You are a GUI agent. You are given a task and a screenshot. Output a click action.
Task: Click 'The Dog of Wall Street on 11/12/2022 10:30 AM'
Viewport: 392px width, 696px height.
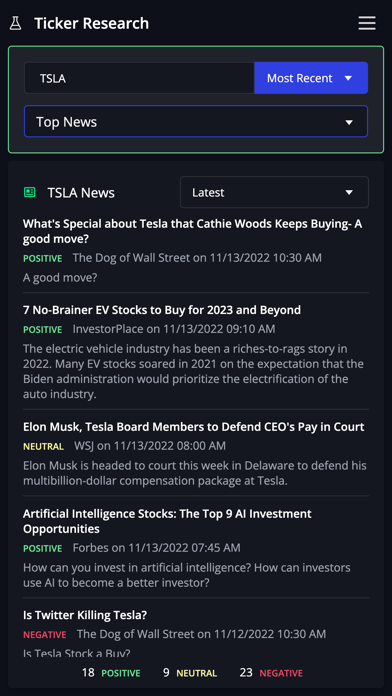(x=201, y=634)
